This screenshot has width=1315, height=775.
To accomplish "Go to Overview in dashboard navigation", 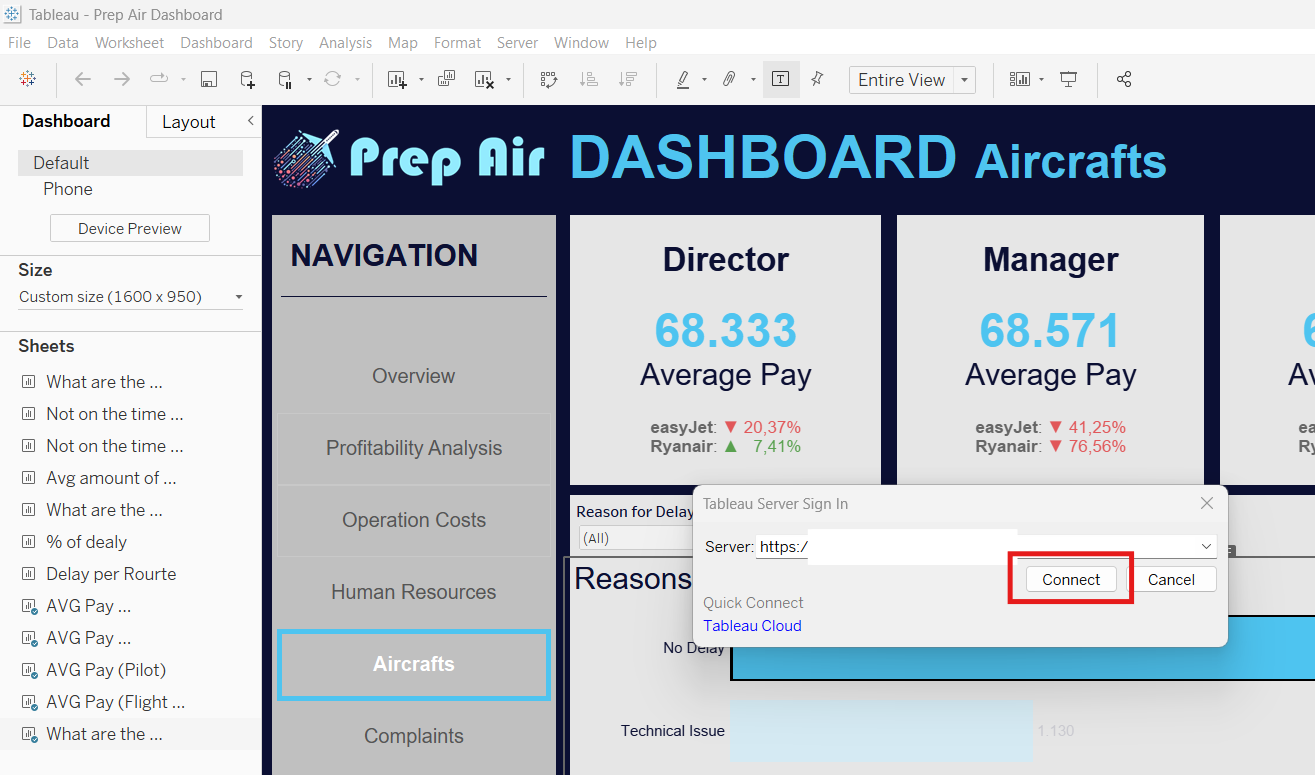I will (x=413, y=376).
